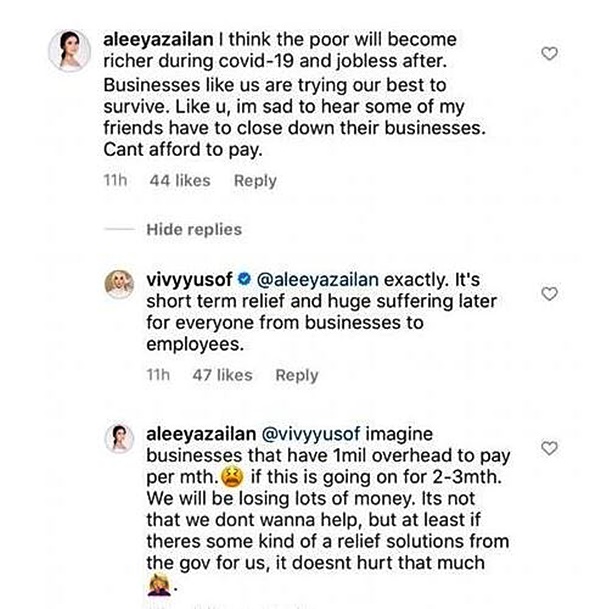View the 44 likes list

tap(180, 181)
